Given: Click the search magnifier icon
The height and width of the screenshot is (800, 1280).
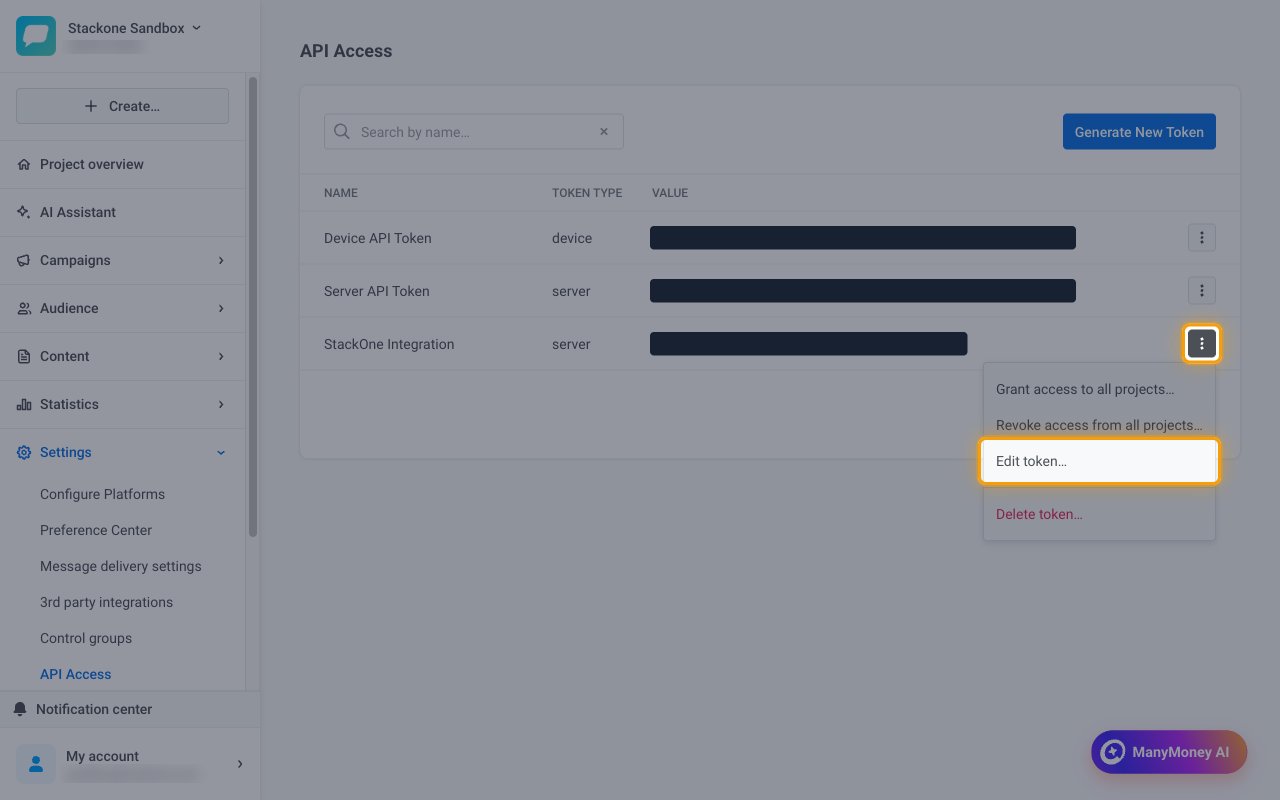Looking at the screenshot, I should 342,132.
